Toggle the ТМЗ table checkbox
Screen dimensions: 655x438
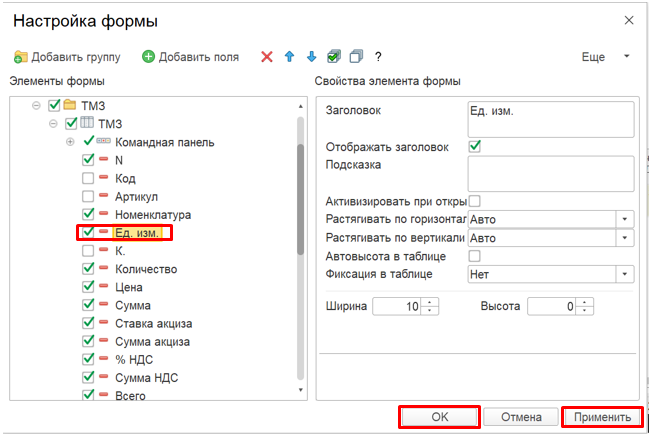coord(71,123)
